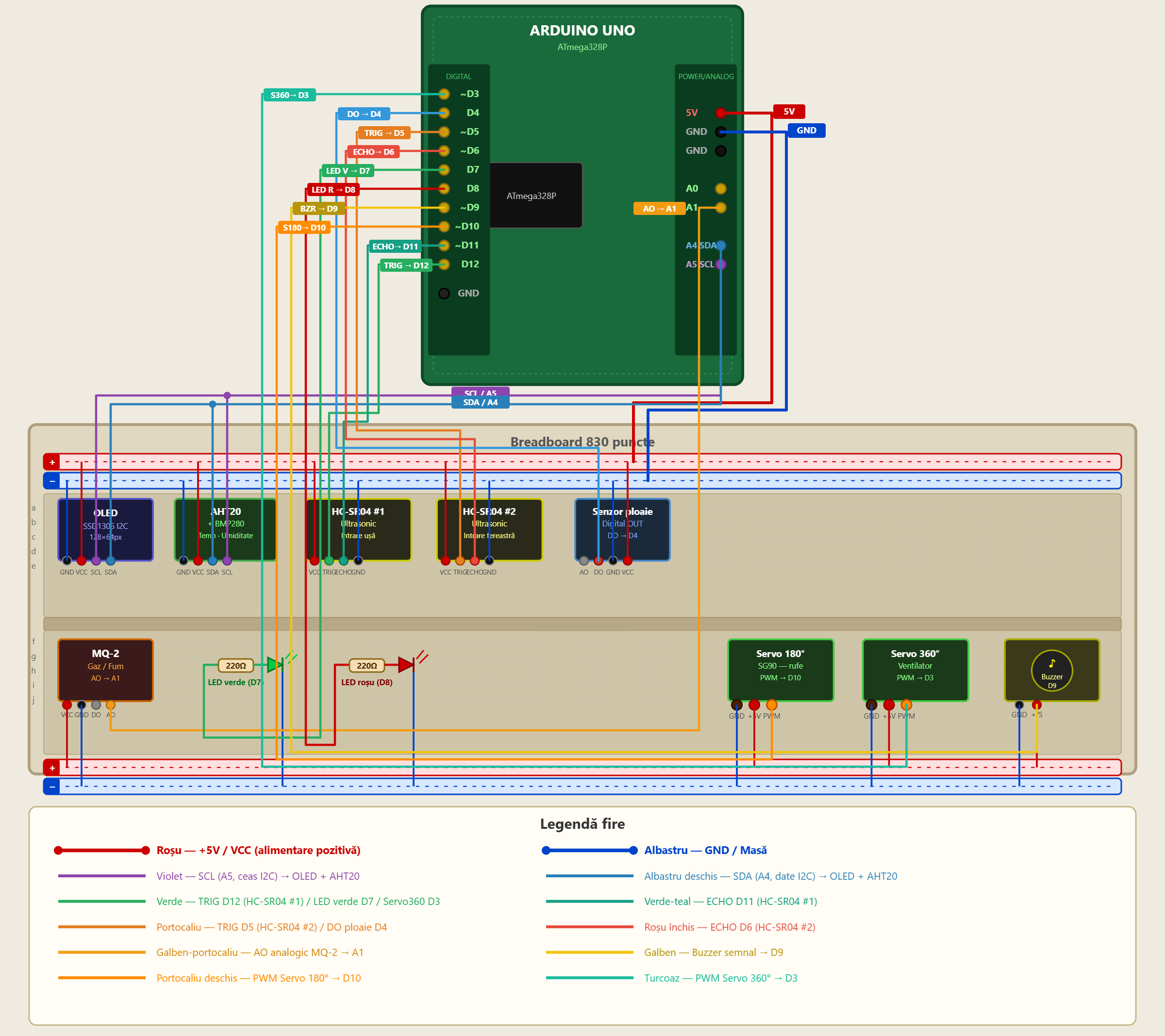
Task: Click the LED verde (D7) caption
Action: point(235,682)
